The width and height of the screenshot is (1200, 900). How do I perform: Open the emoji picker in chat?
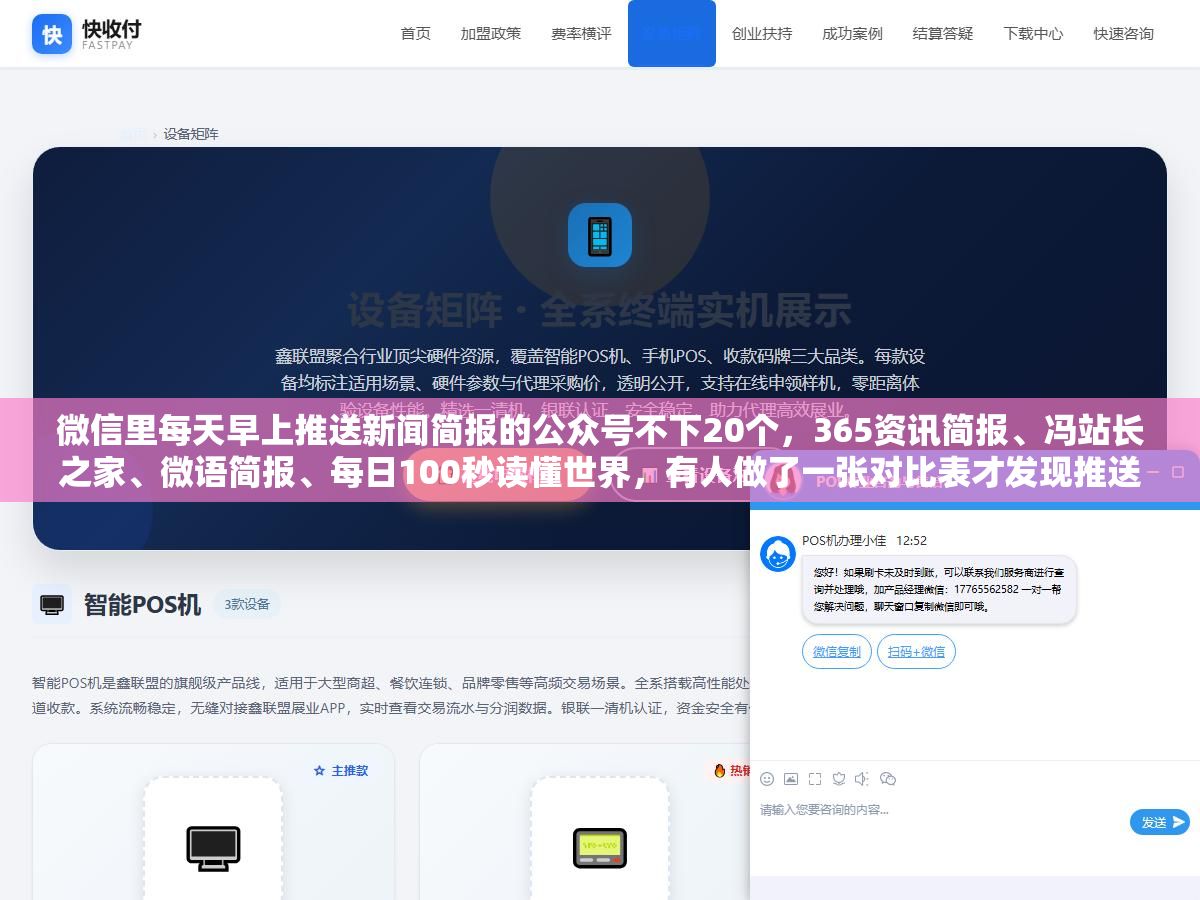[767, 779]
